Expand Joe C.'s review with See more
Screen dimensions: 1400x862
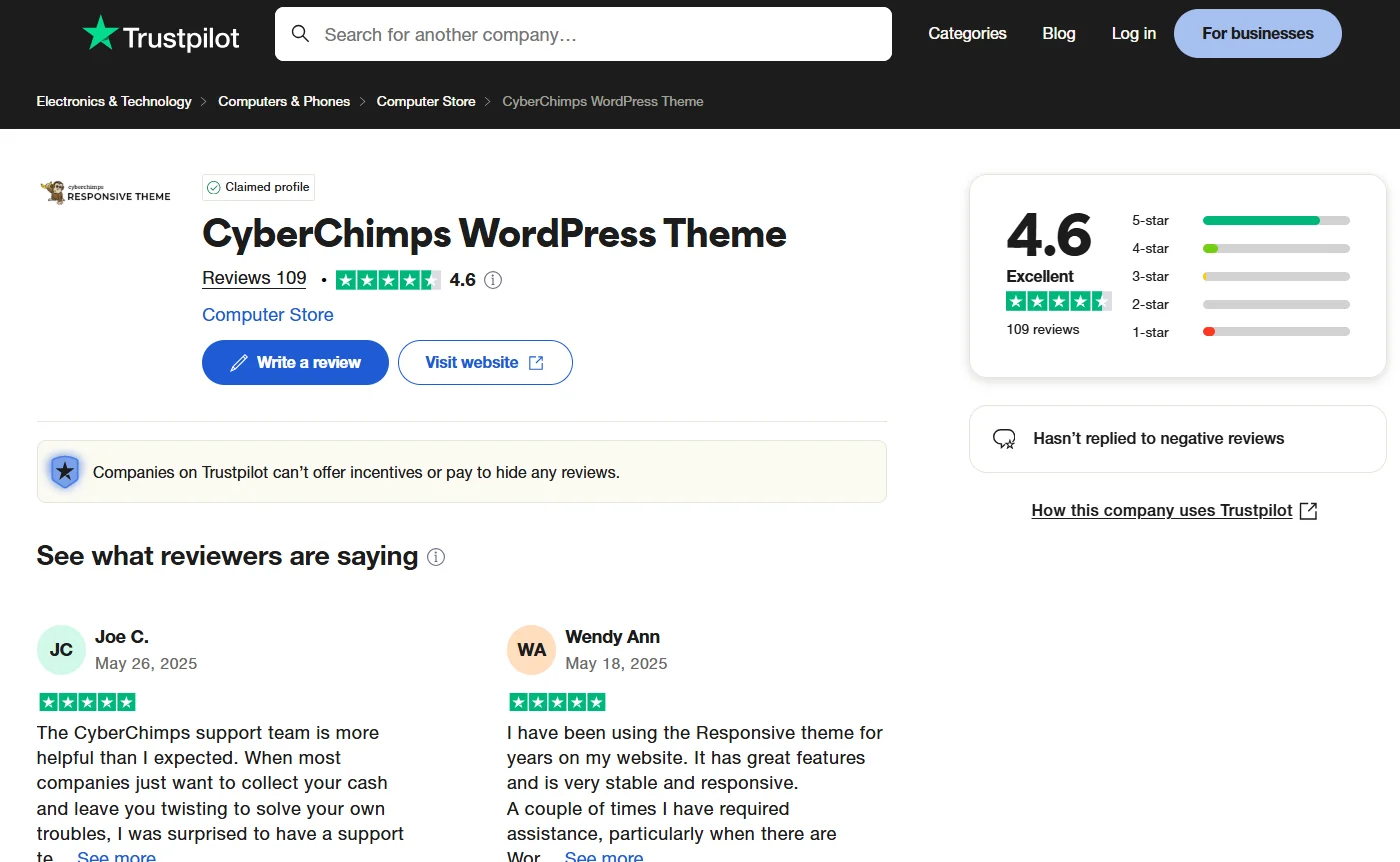point(116,855)
